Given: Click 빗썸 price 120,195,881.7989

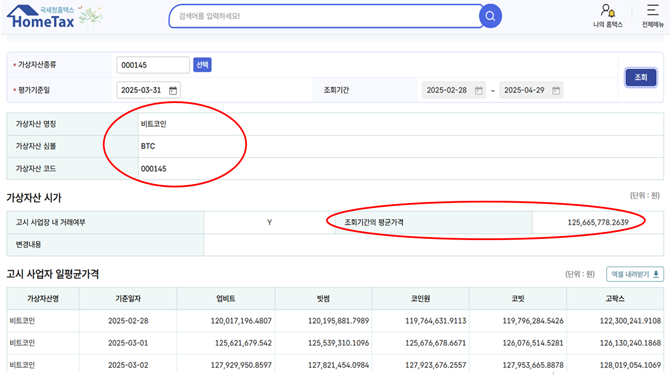Looking at the screenshot, I should click(338, 321).
